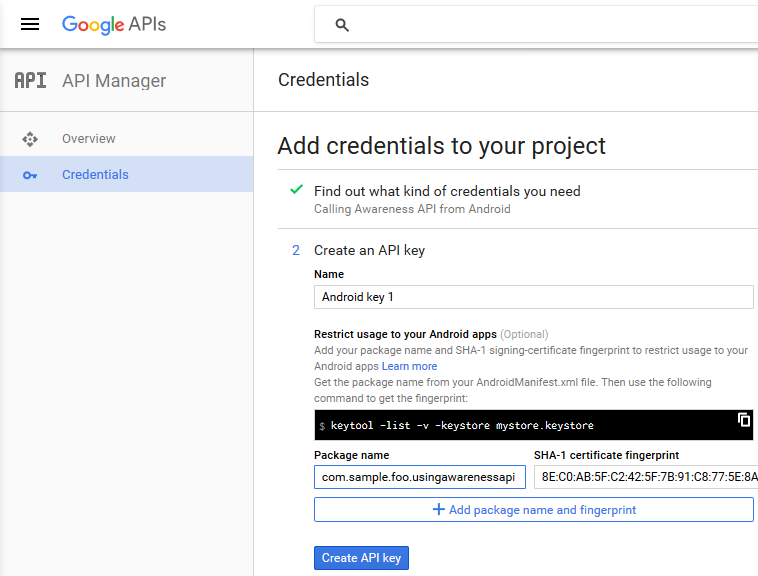Click the search magnifier icon
The image size is (758, 576).
(x=342, y=25)
